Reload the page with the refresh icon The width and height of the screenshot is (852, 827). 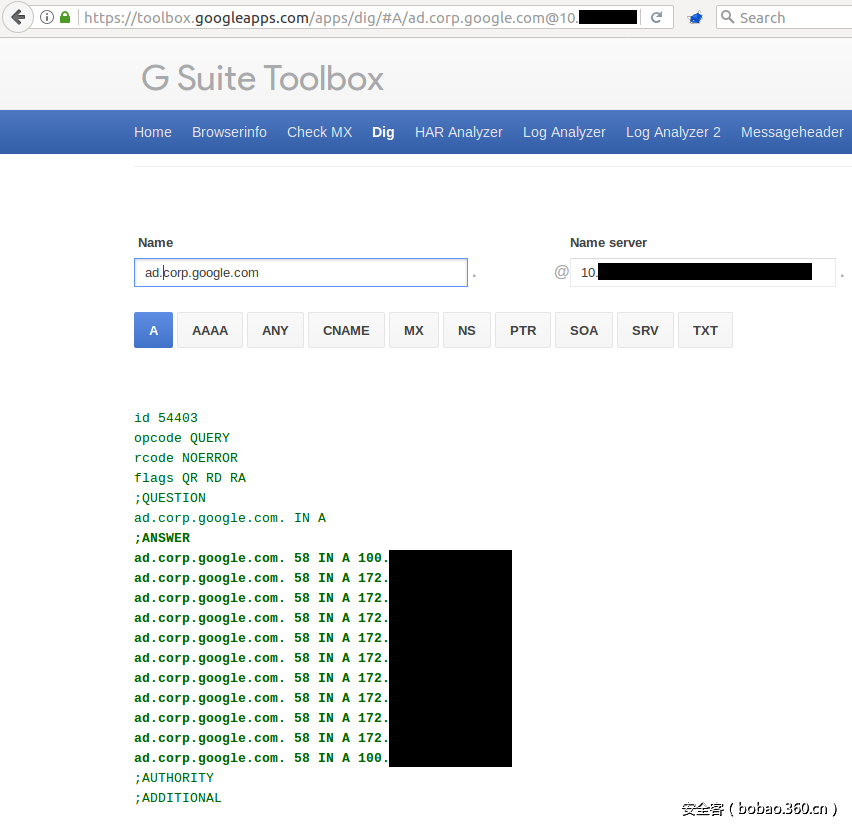(x=656, y=17)
